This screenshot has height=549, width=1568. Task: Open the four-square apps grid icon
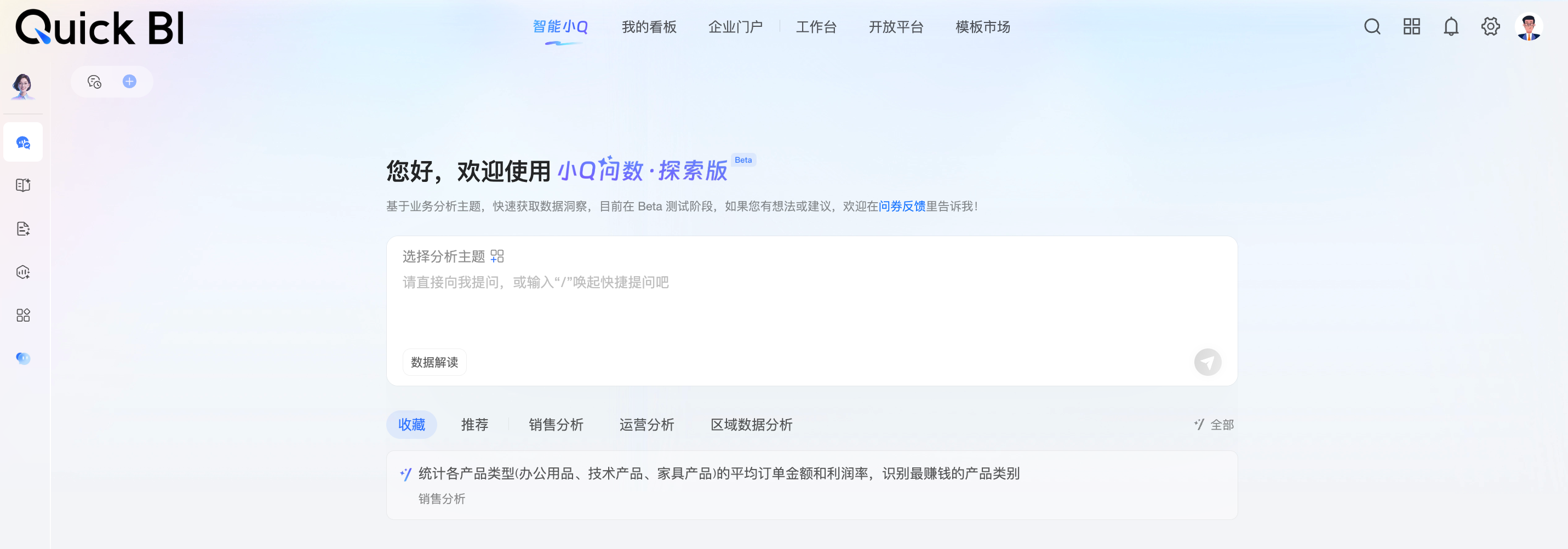1411,27
